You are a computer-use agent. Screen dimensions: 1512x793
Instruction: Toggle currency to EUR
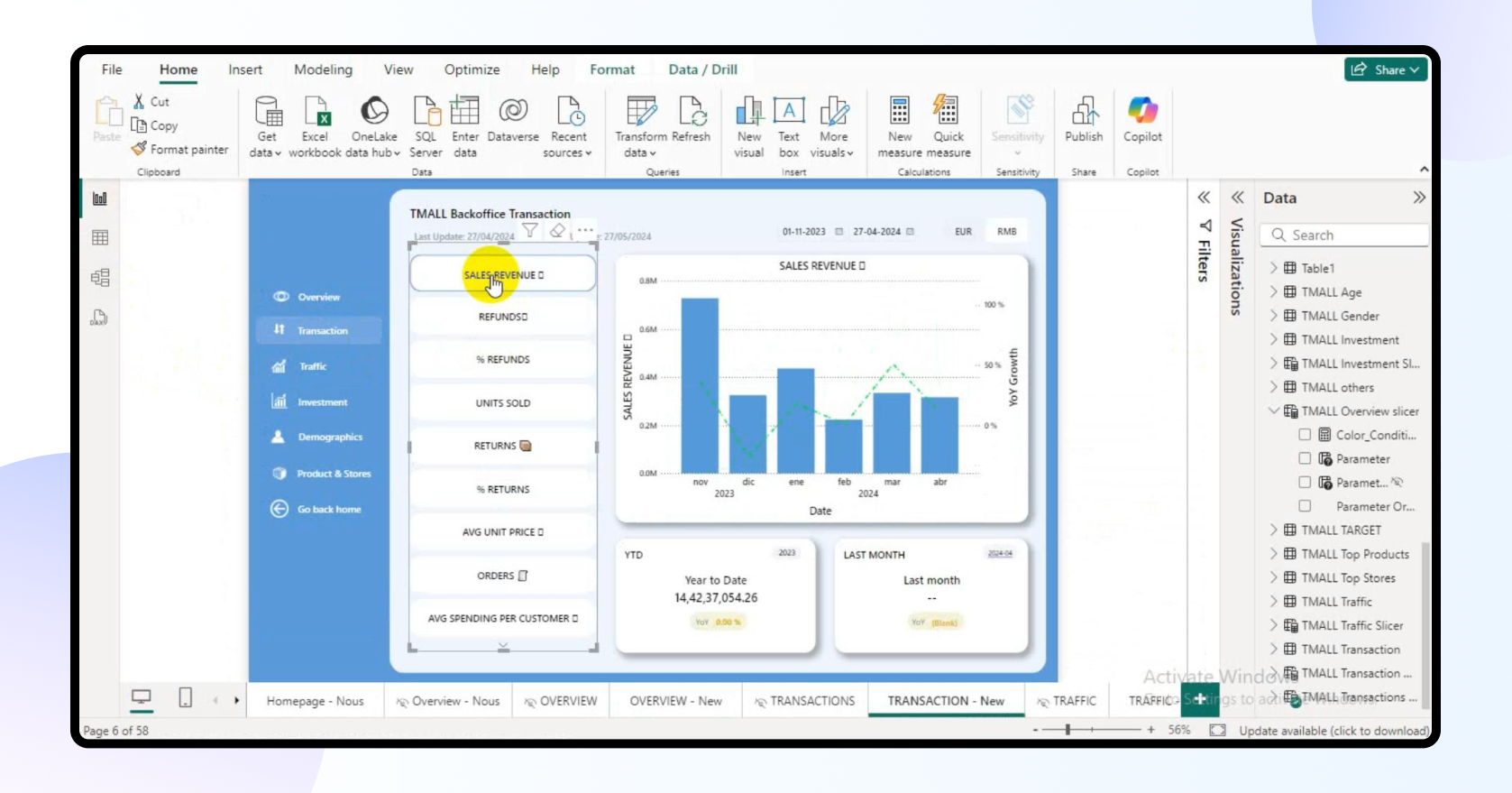[963, 232]
